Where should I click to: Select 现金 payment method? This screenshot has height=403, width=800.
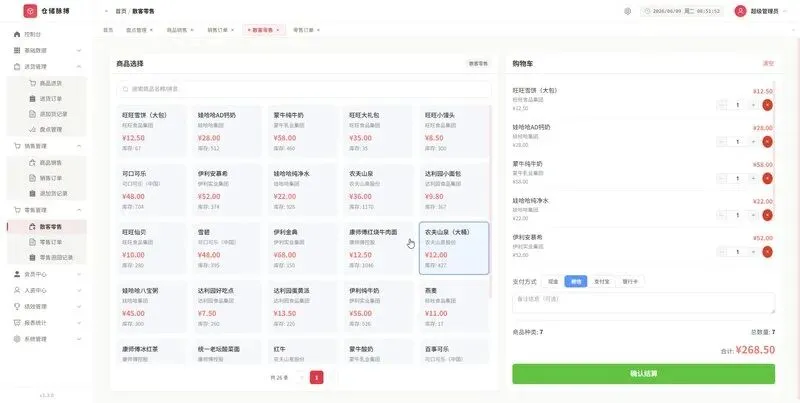(x=553, y=282)
